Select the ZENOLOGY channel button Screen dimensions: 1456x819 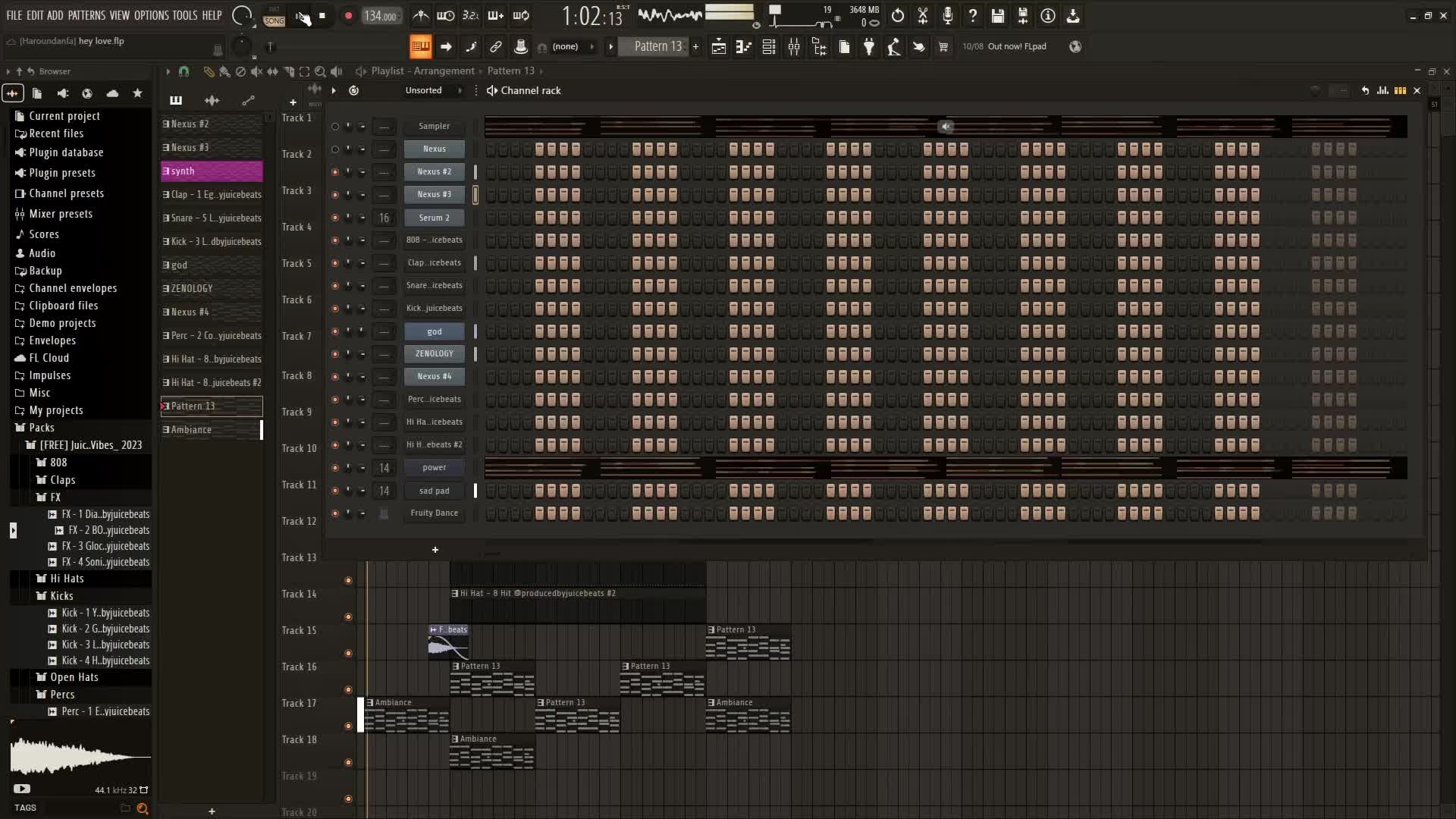click(435, 354)
